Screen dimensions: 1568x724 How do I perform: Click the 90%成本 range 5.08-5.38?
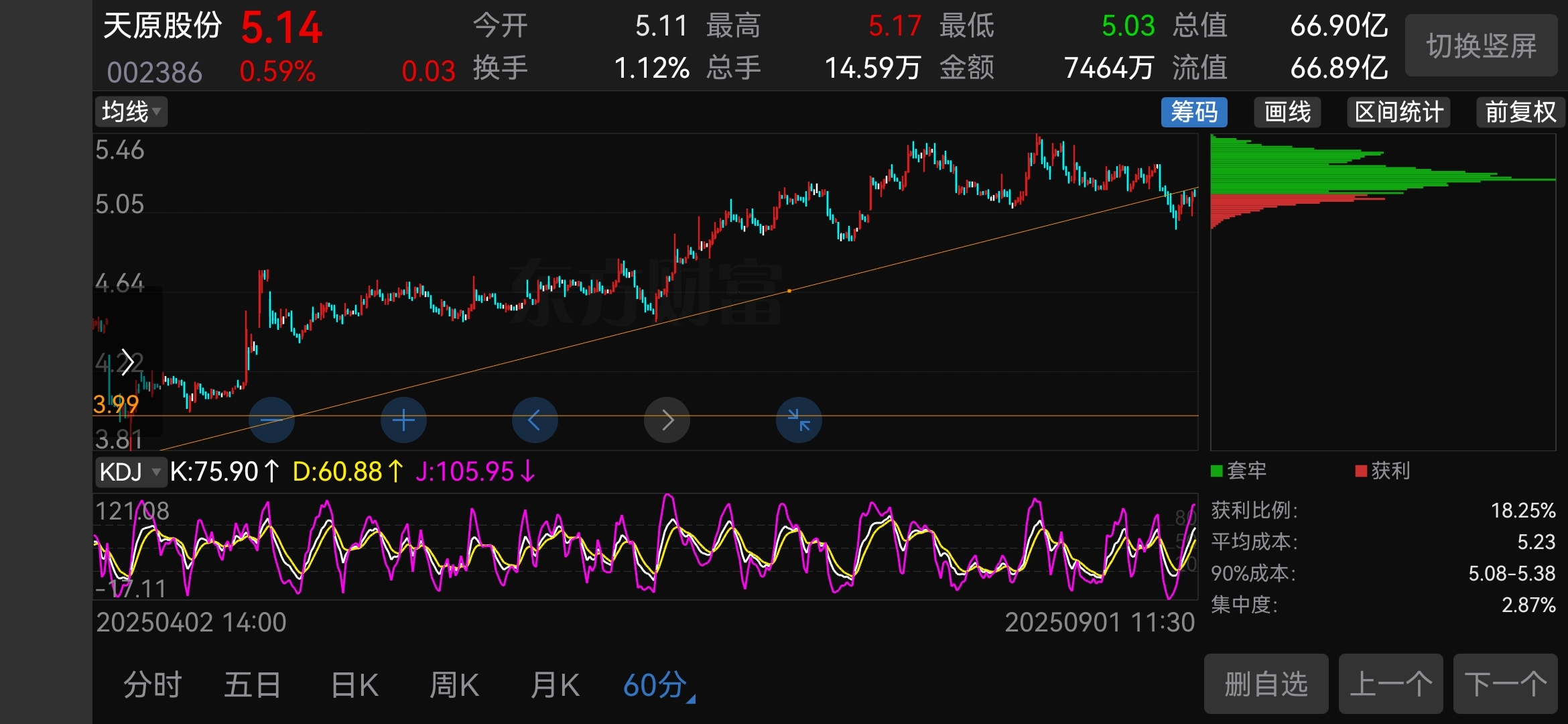click(x=1512, y=574)
